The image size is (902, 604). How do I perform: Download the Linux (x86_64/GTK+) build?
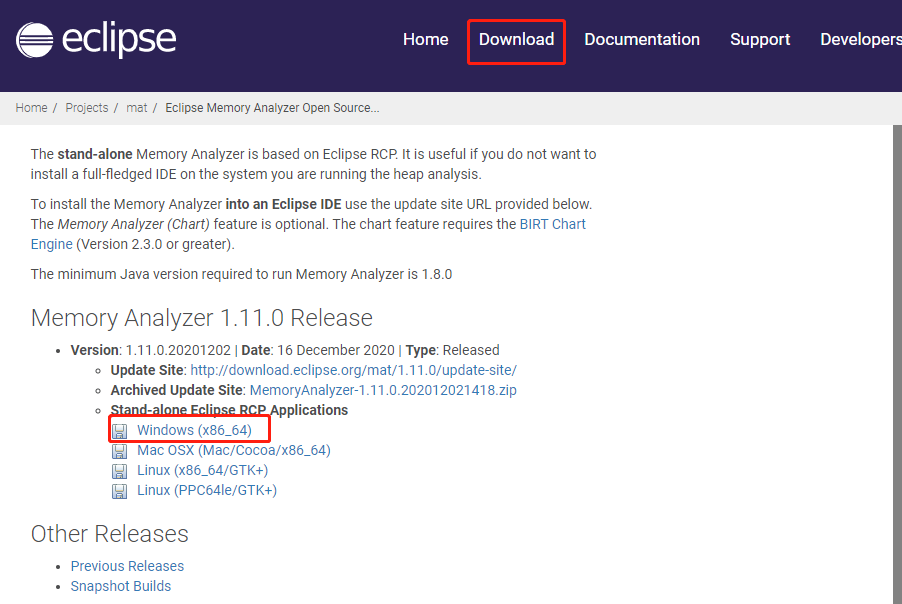click(x=202, y=471)
